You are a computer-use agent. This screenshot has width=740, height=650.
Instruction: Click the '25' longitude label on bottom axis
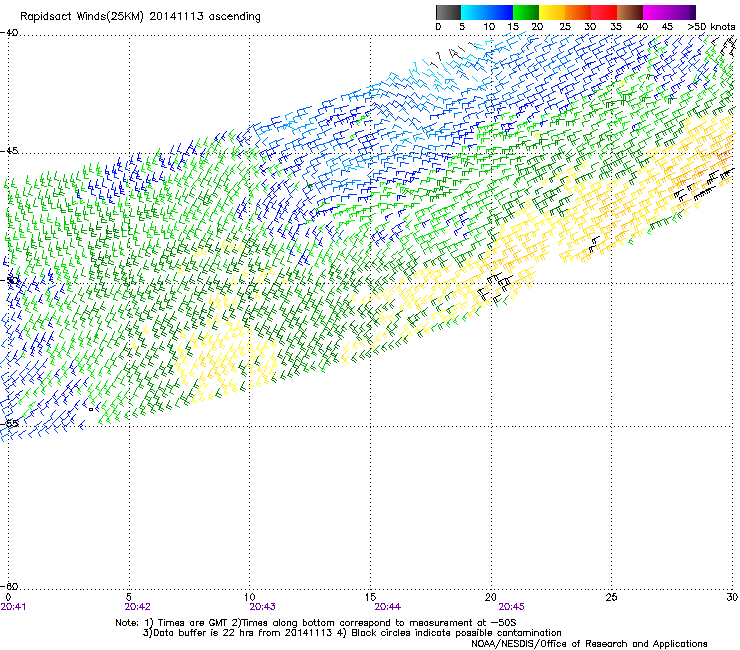pos(611,597)
